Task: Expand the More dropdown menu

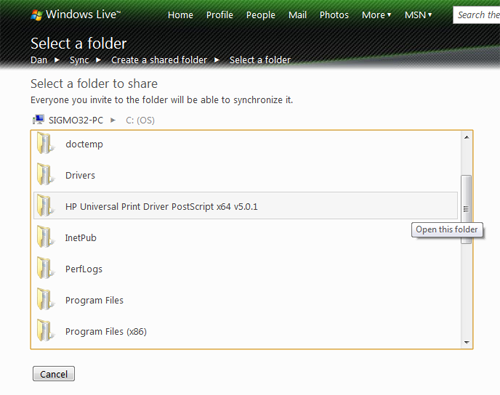Action: pos(376,15)
